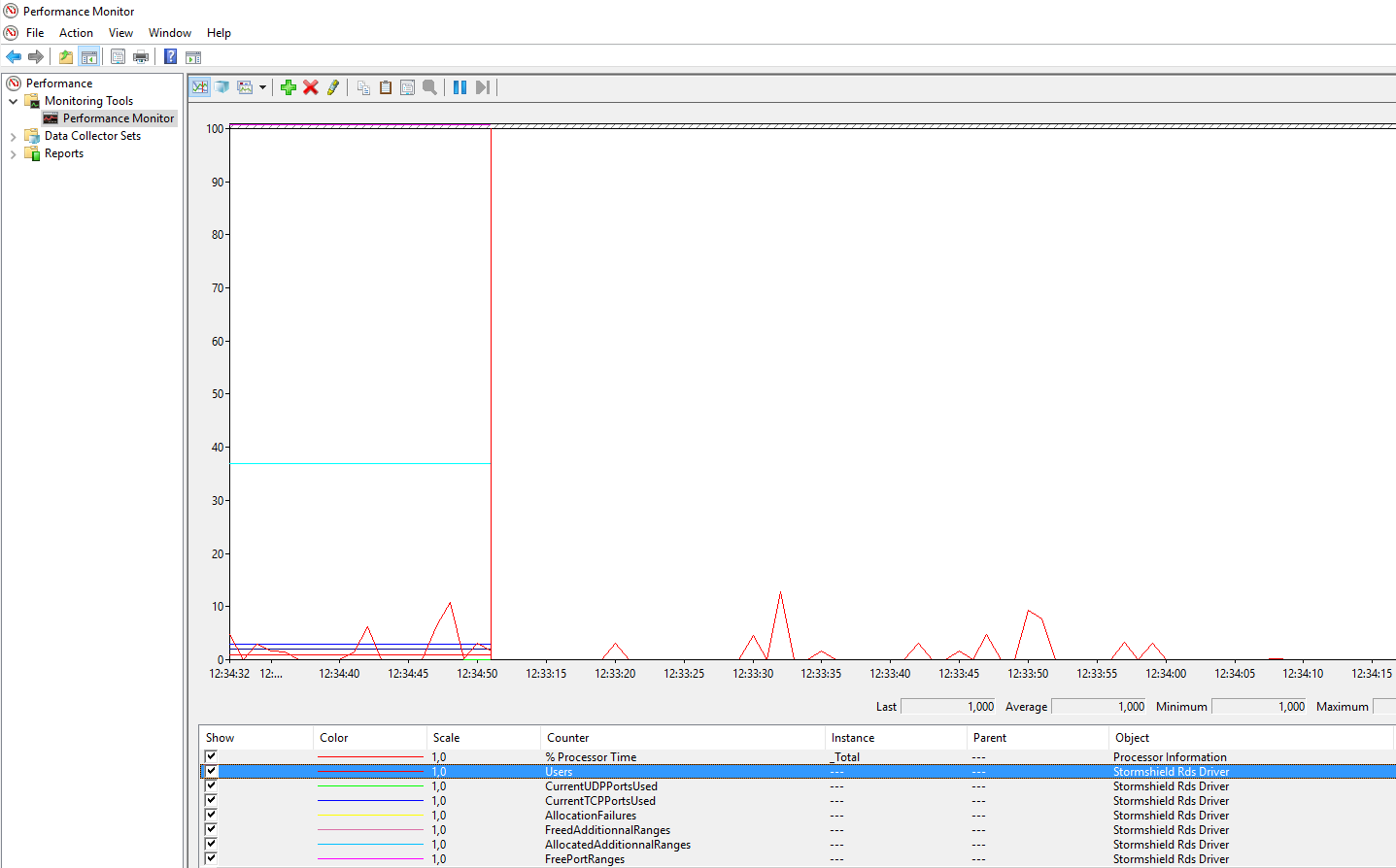Open Properties from the graph toolbar
This screenshot has height=868, width=1396.
tap(407, 87)
